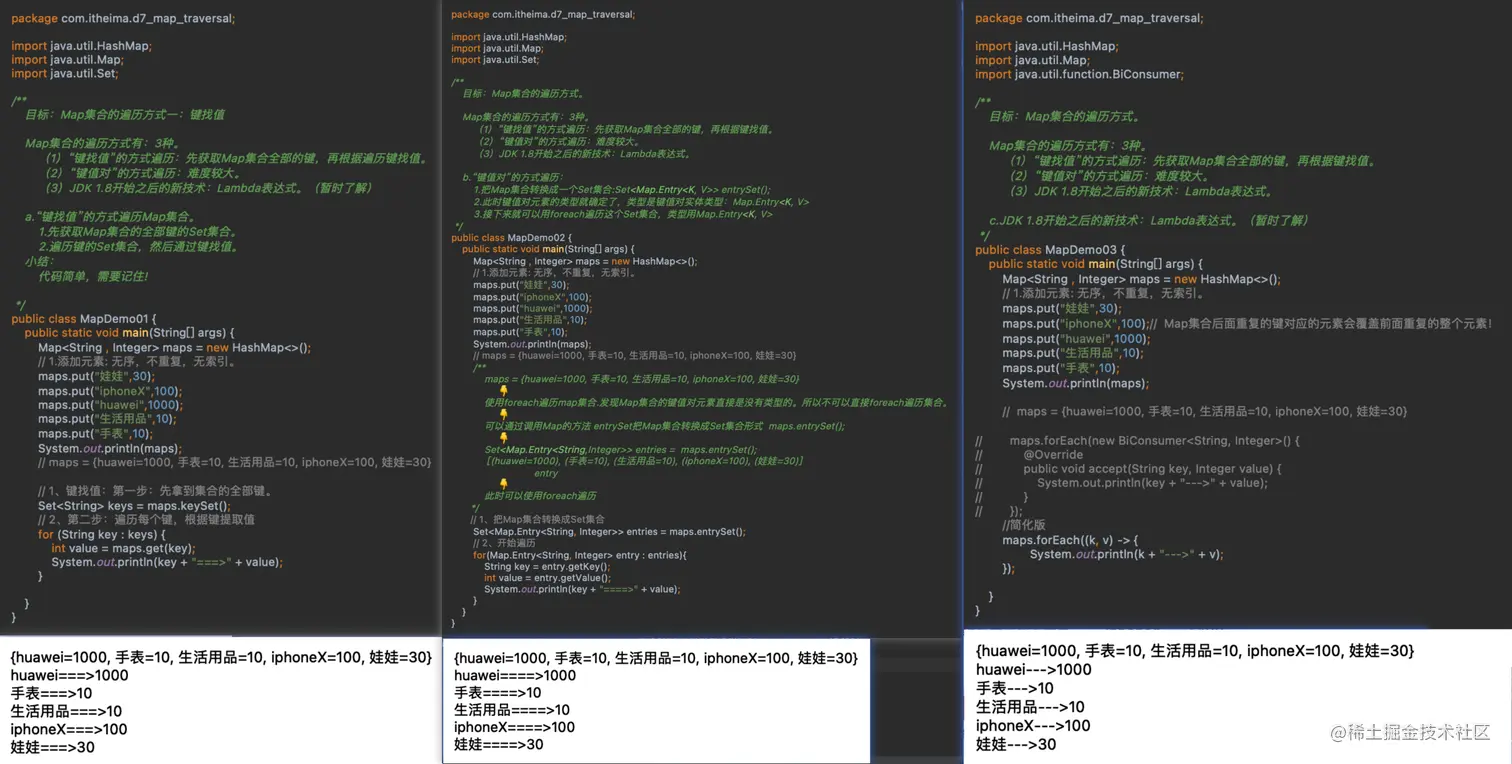This screenshot has width=1512, height=764.
Task: Click the output line "生活用品====>10" with four equals signs
Action: (x=512, y=710)
